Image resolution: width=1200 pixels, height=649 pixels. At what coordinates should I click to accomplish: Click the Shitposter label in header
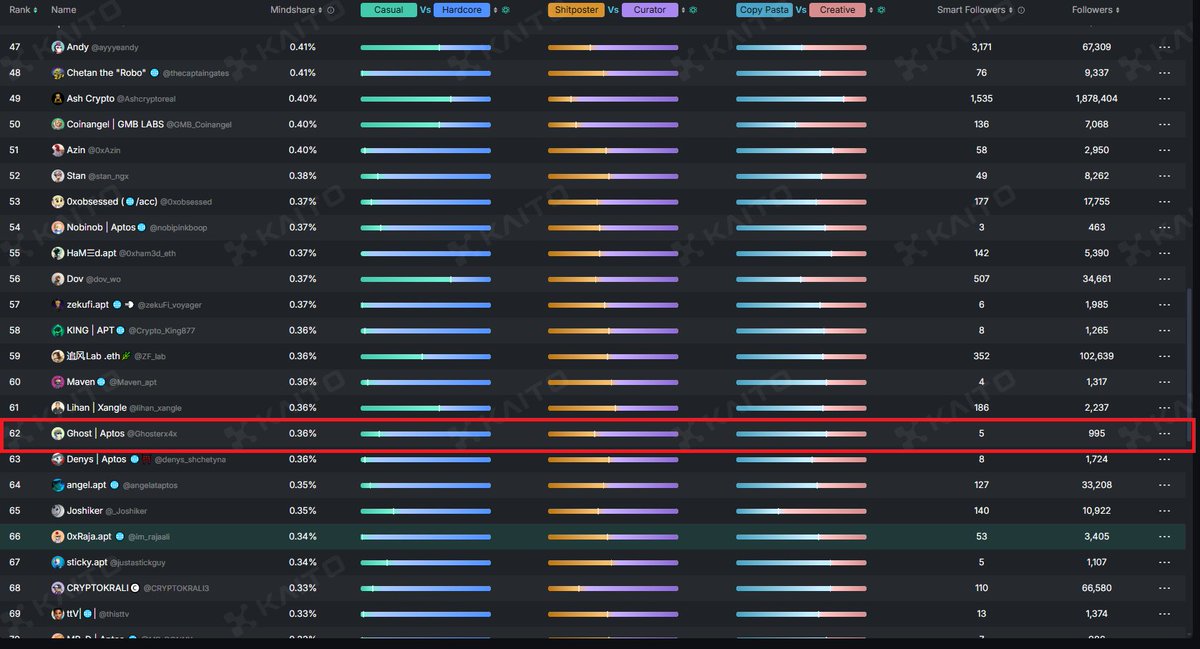pyautogui.click(x=576, y=10)
